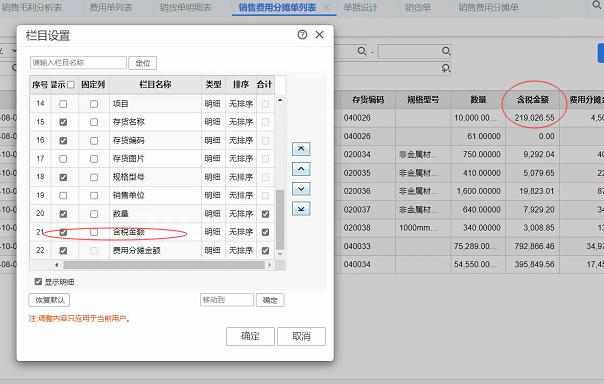This screenshot has height=384, width=604.
Task: Switch to the 单据设计 tab
Action: (360, 7)
